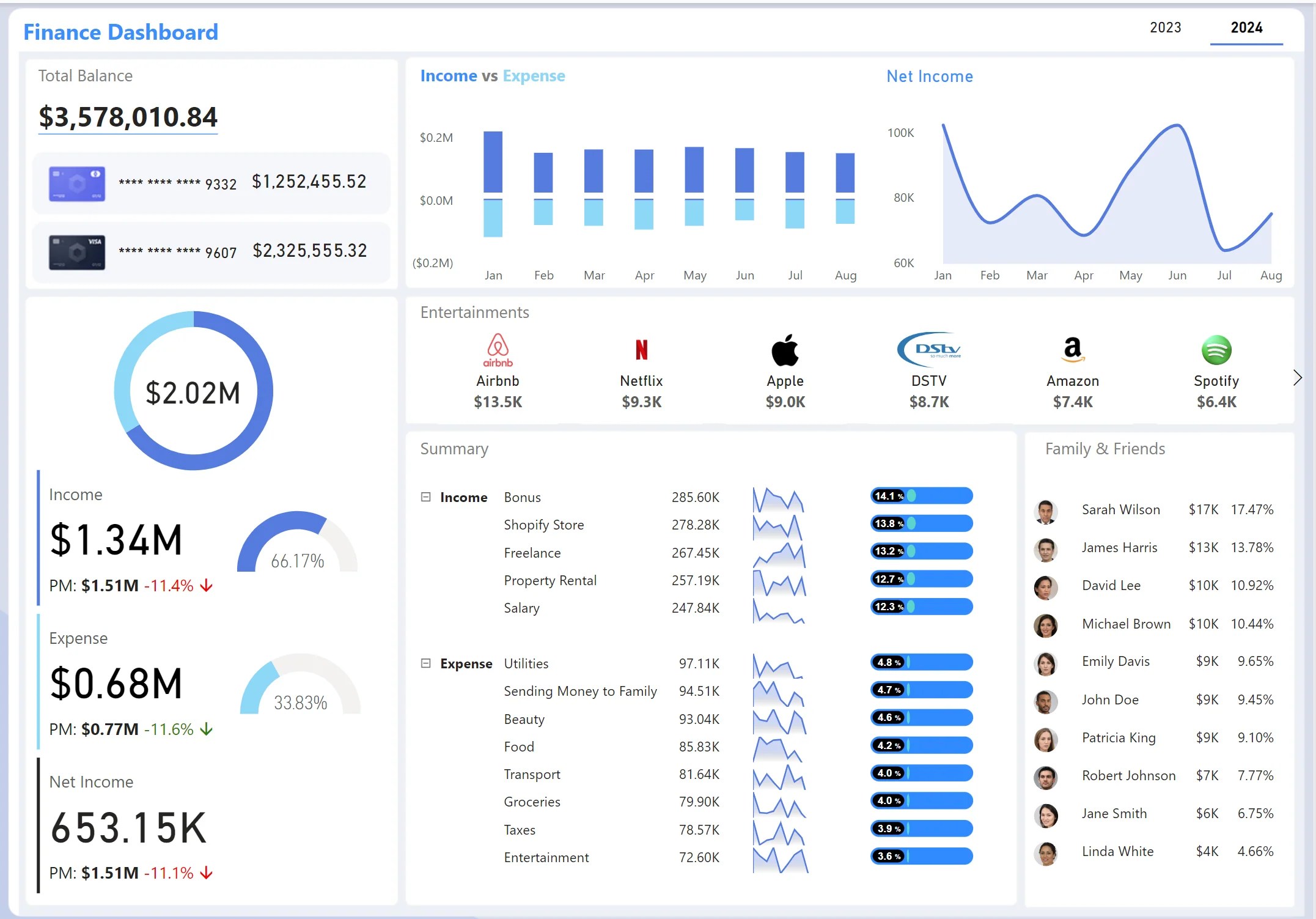Switch to the 2023 year tab
Viewport: 1316px width, 919px height.
pos(1165,28)
